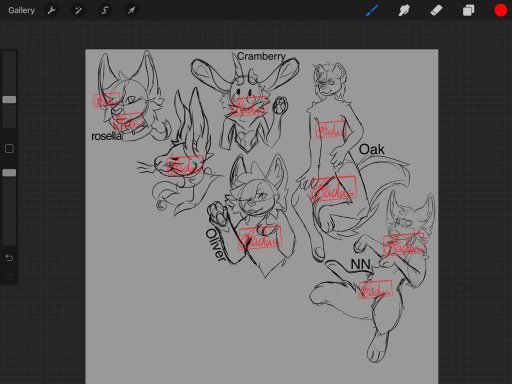Open the Layers panel
Image resolution: width=512 pixels, height=384 pixels.
click(x=468, y=10)
